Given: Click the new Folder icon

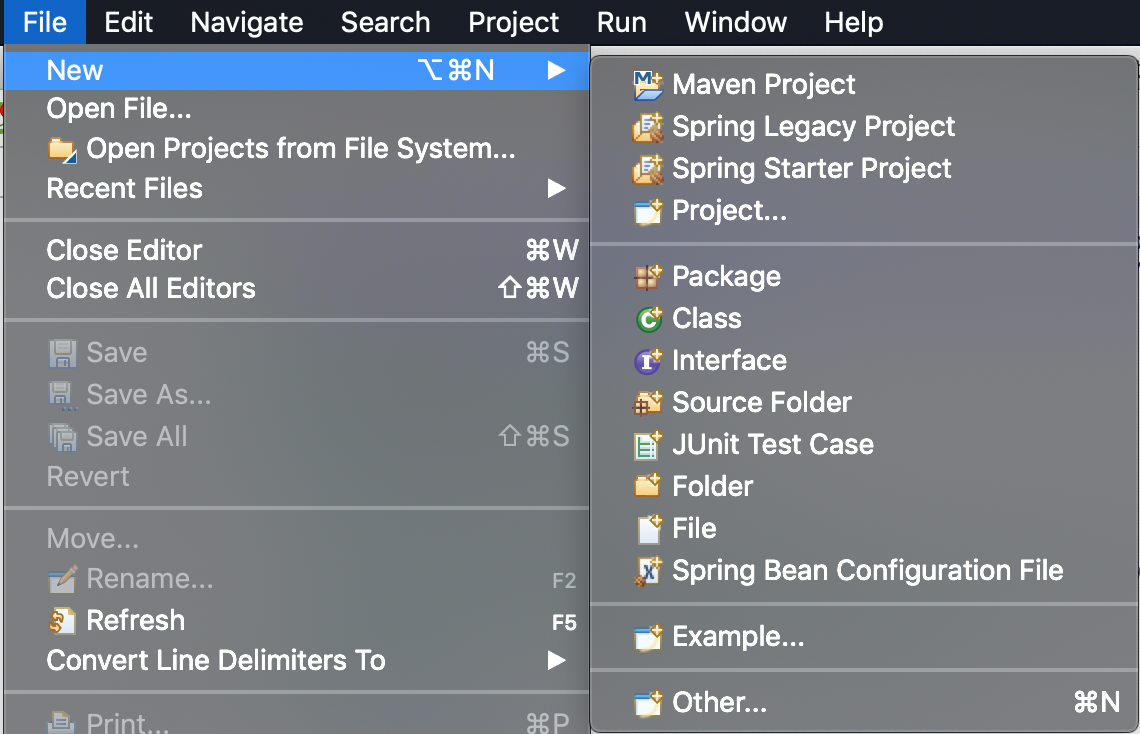Looking at the screenshot, I should coord(648,485).
